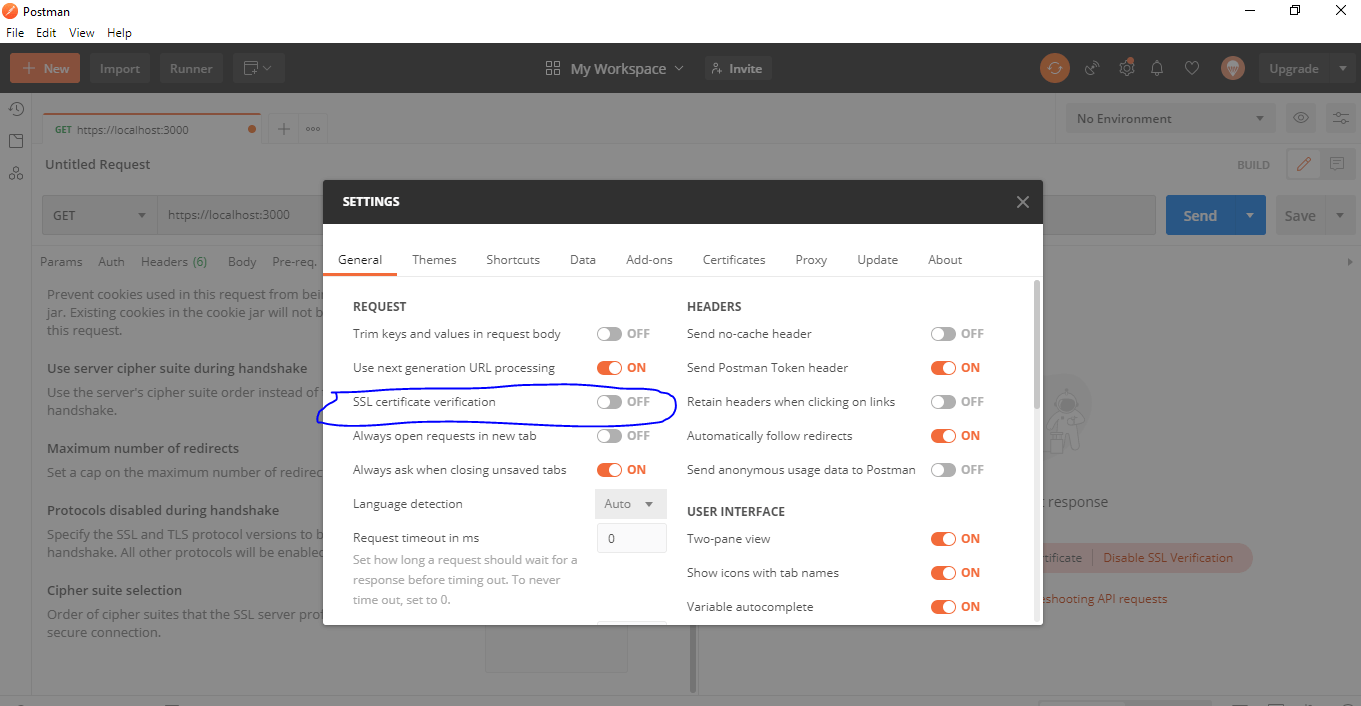Switch to the Add-ons settings tab
Image resolution: width=1361 pixels, height=706 pixels.
pos(649,259)
